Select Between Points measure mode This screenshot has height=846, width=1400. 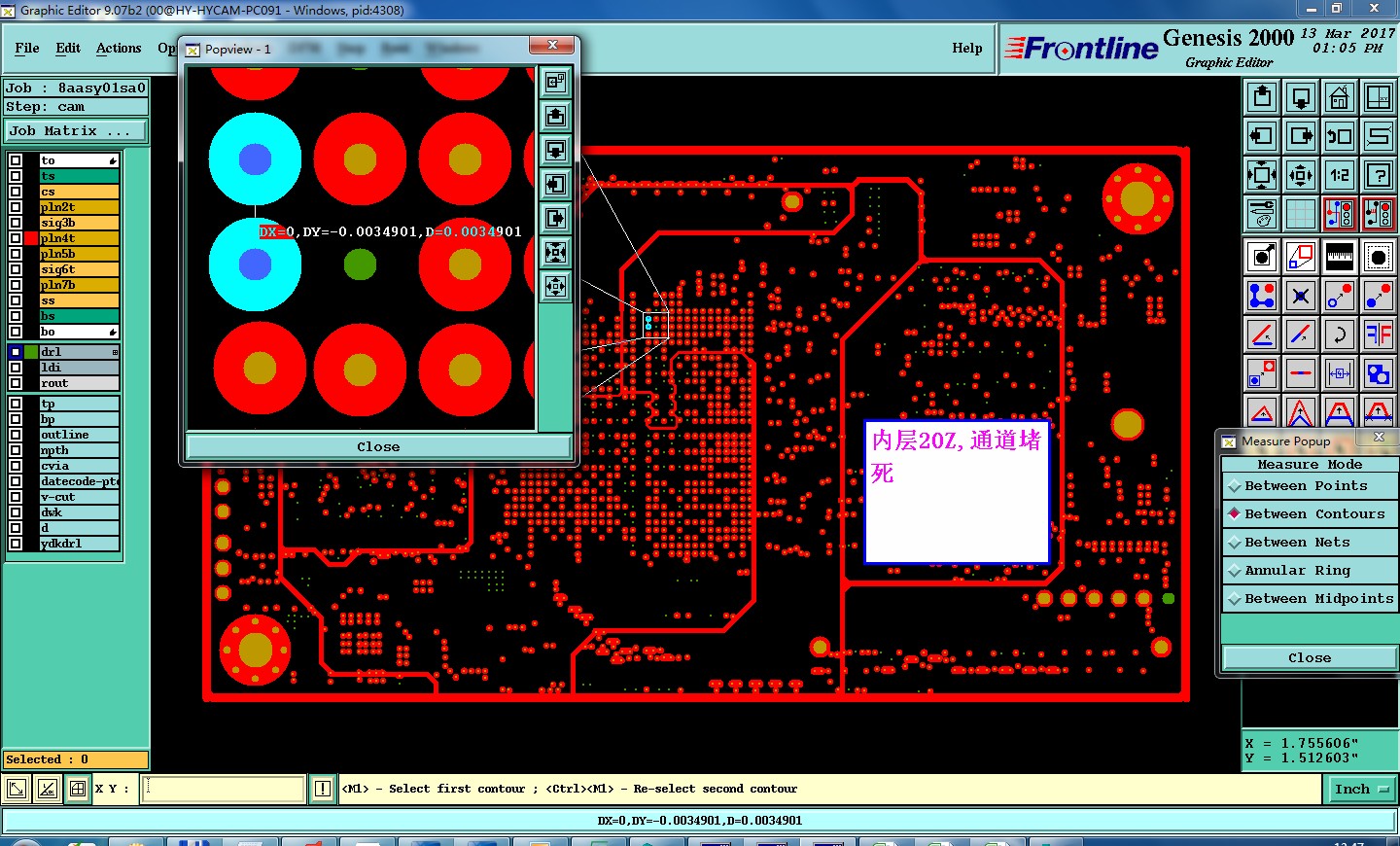(1310, 486)
